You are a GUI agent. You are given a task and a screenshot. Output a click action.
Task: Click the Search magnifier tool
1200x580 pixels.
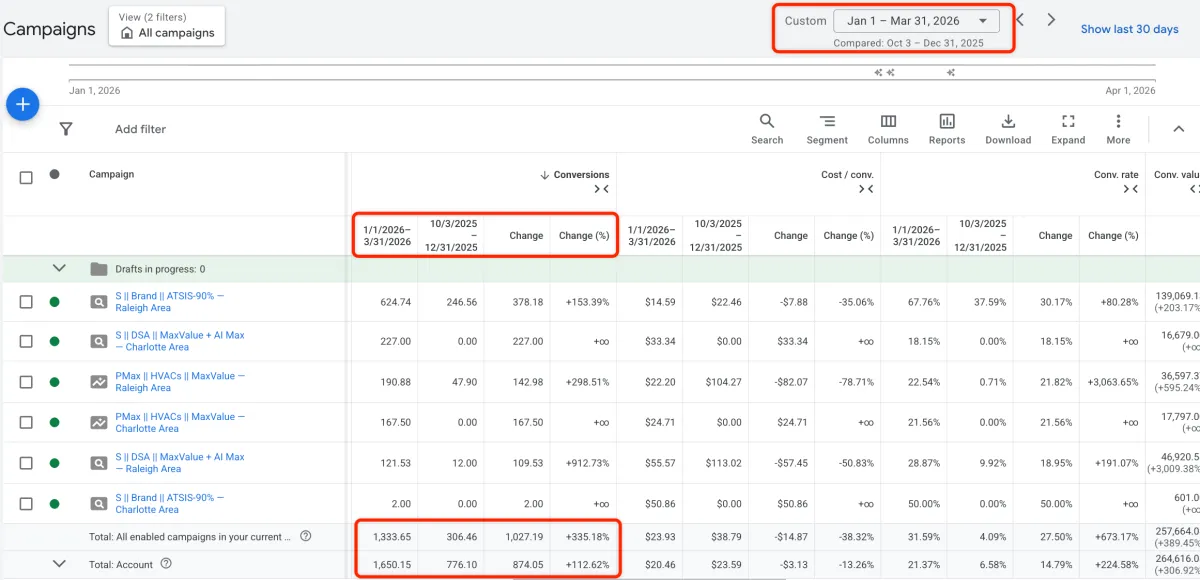(767, 129)
